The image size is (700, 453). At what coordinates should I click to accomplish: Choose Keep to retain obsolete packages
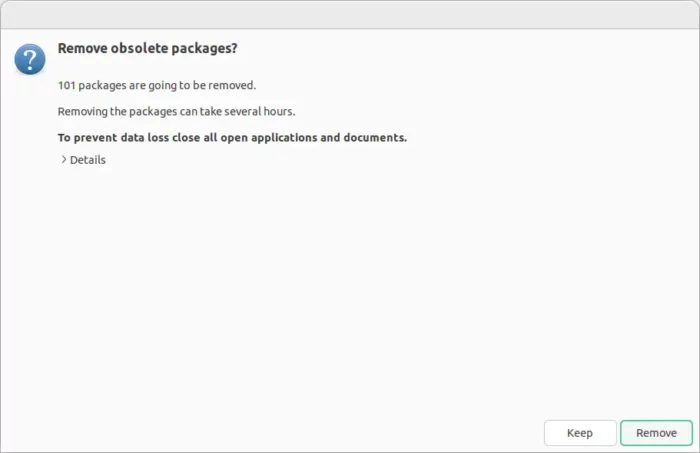pos(580,432)
